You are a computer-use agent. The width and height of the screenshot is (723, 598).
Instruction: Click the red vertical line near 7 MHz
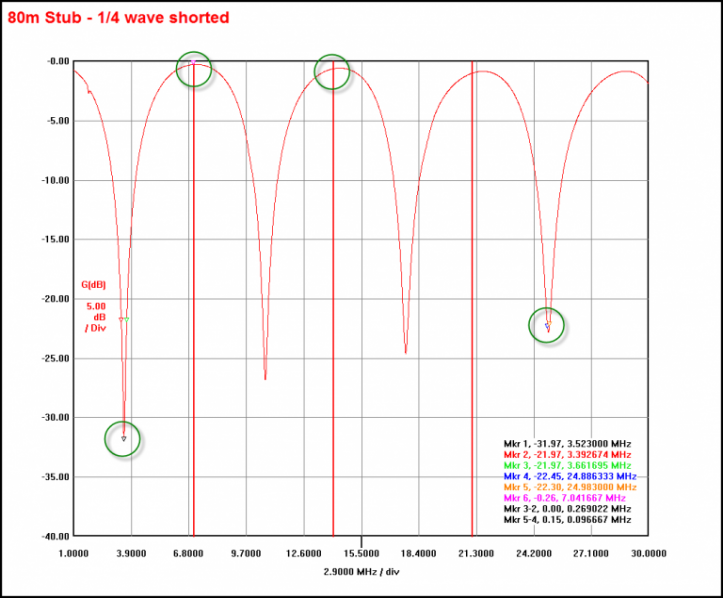[x=194, y=300]
